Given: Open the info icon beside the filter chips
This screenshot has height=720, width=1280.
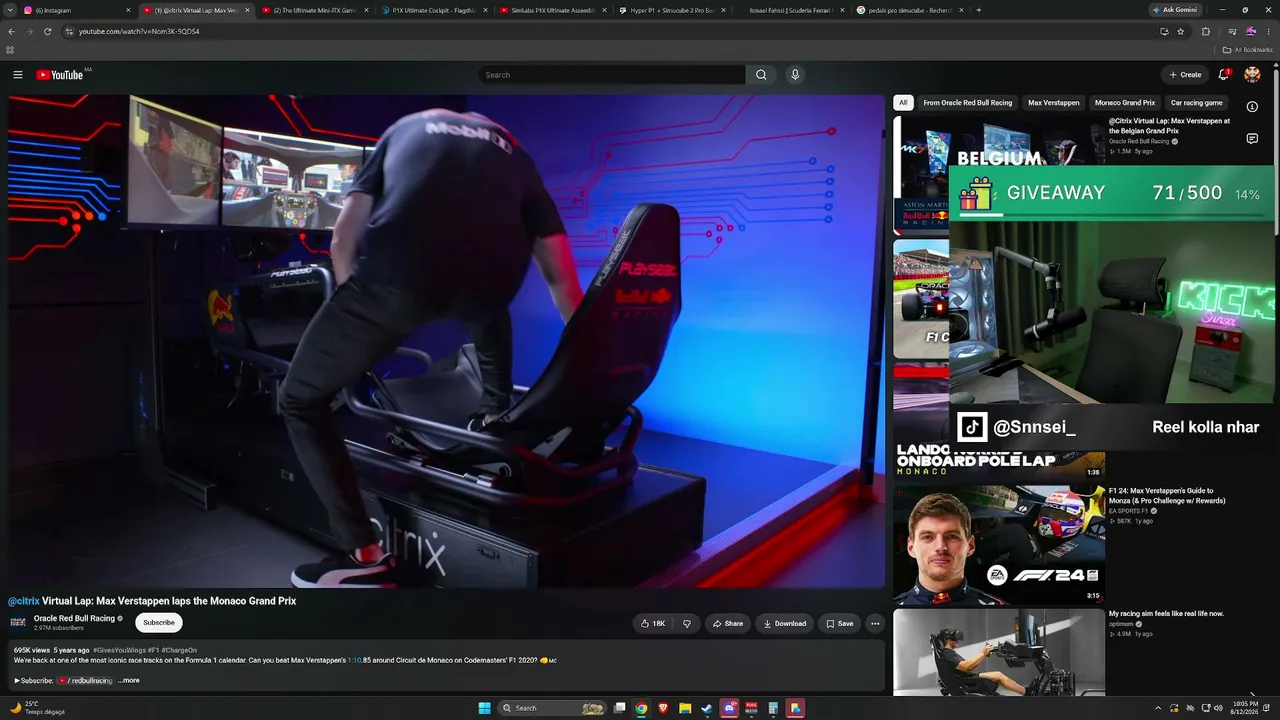Looking at the screenshot, I should (1252, 106).
